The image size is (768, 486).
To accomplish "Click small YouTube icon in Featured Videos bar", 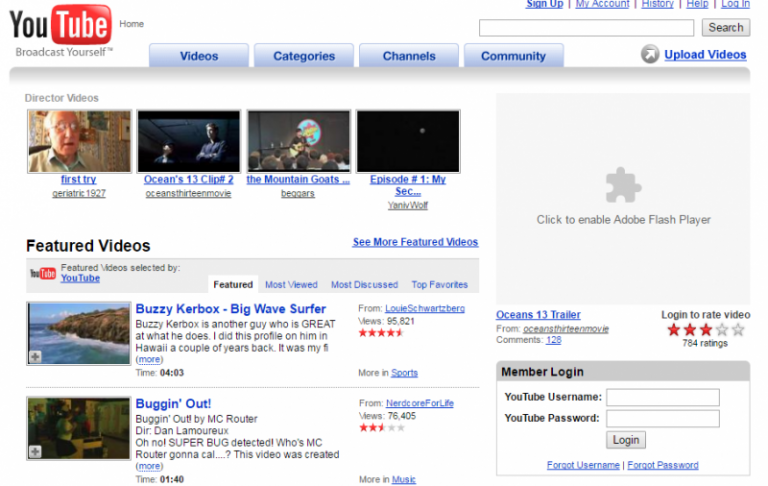I will tap(43, 273).
